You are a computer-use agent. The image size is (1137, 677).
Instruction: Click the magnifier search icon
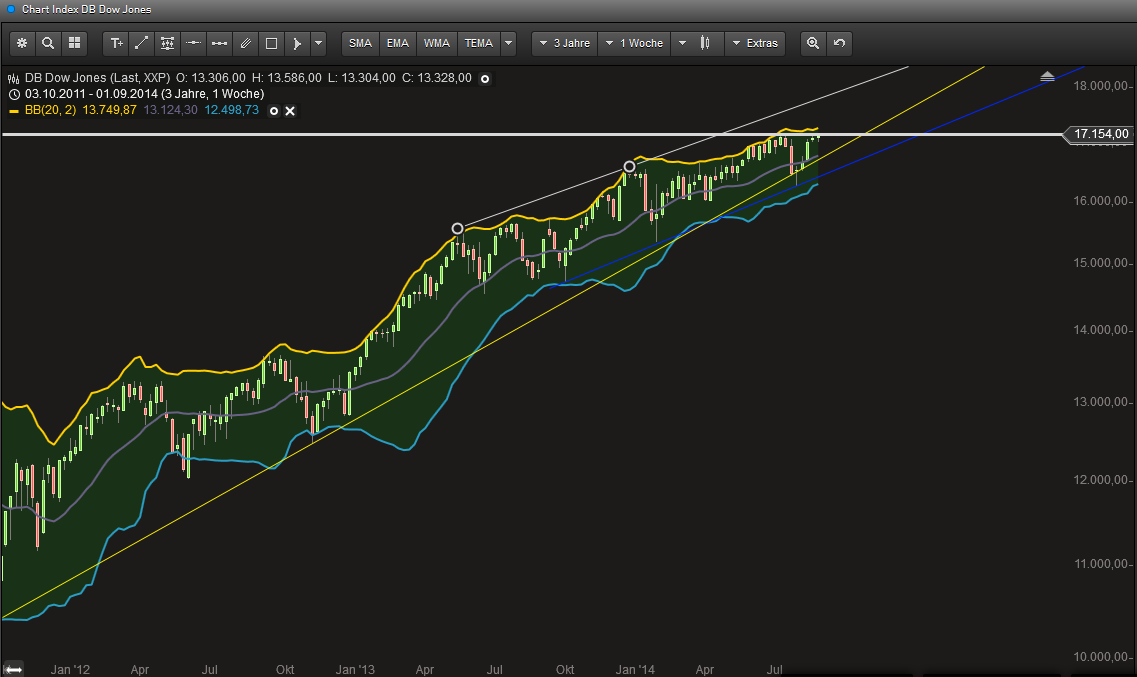tap(48, 43)
